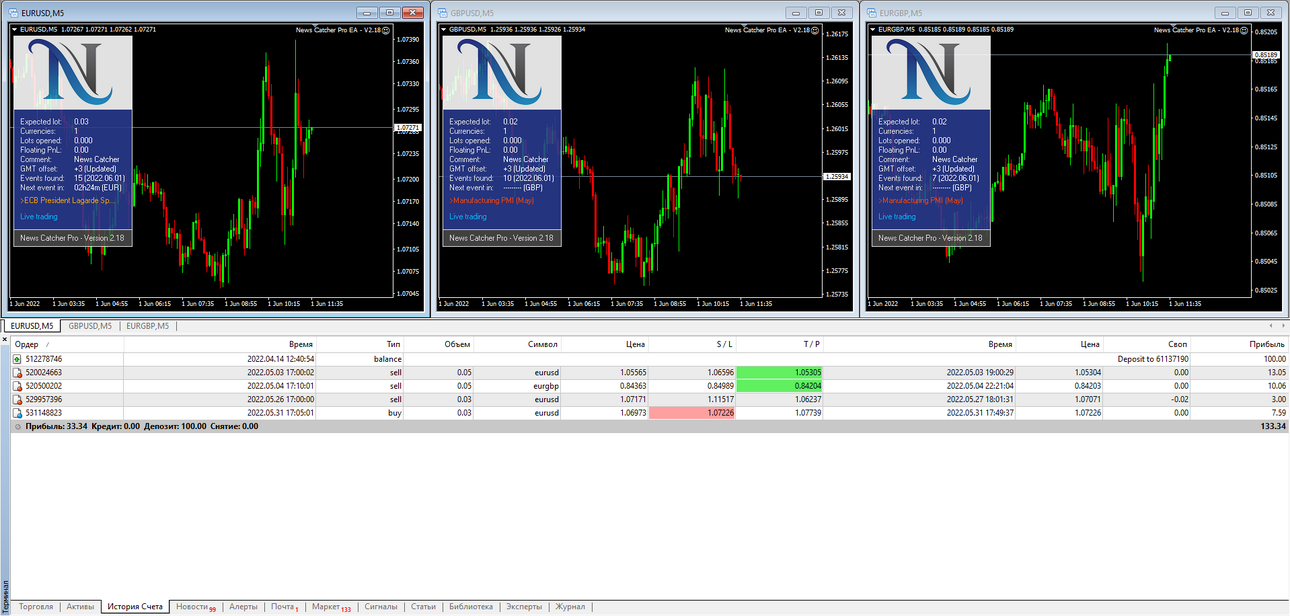
Task: Click current price label 1.07271 on EURUSD axis
Action: (x=408, y=128)
